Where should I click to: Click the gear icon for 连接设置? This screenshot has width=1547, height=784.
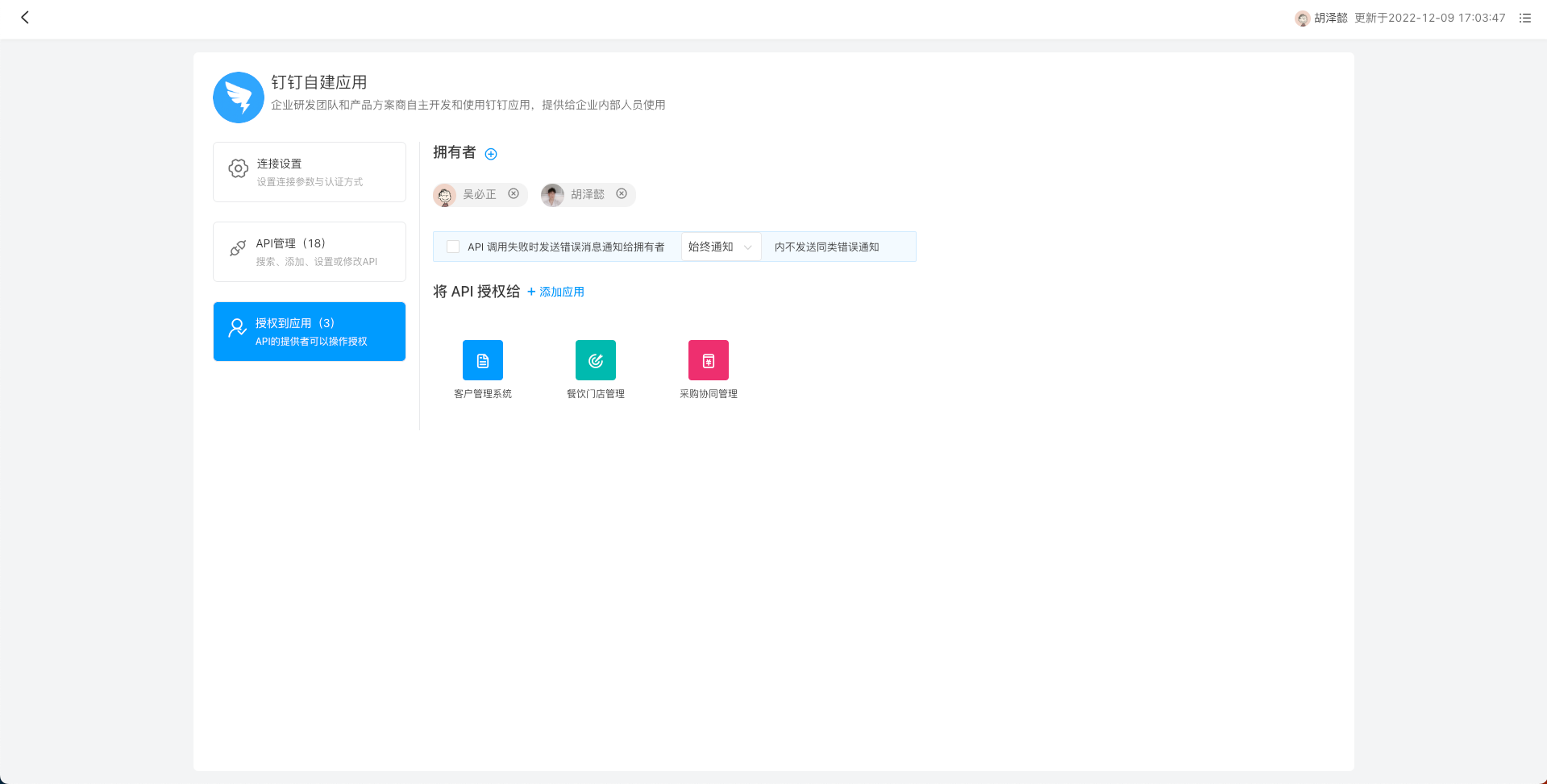click(x=238, y=168)
